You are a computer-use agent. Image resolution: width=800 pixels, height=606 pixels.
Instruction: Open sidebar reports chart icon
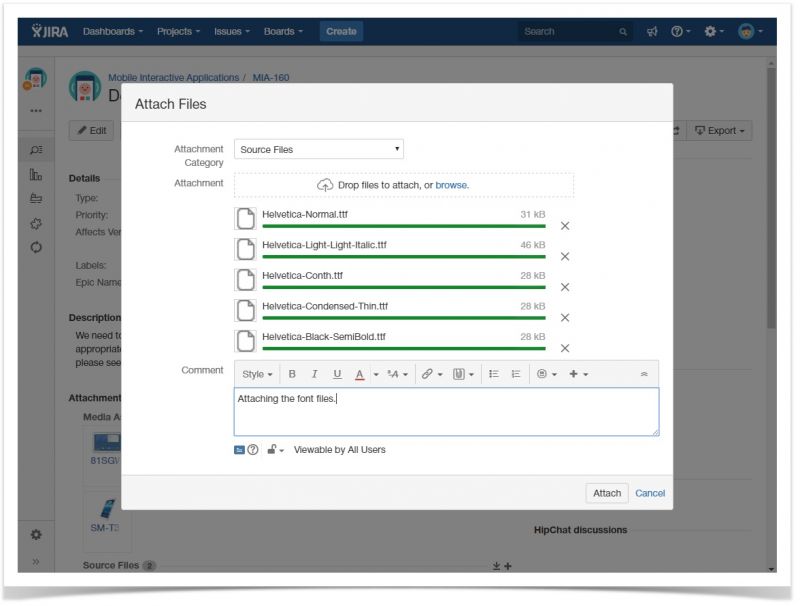click(x=36, y=174)
